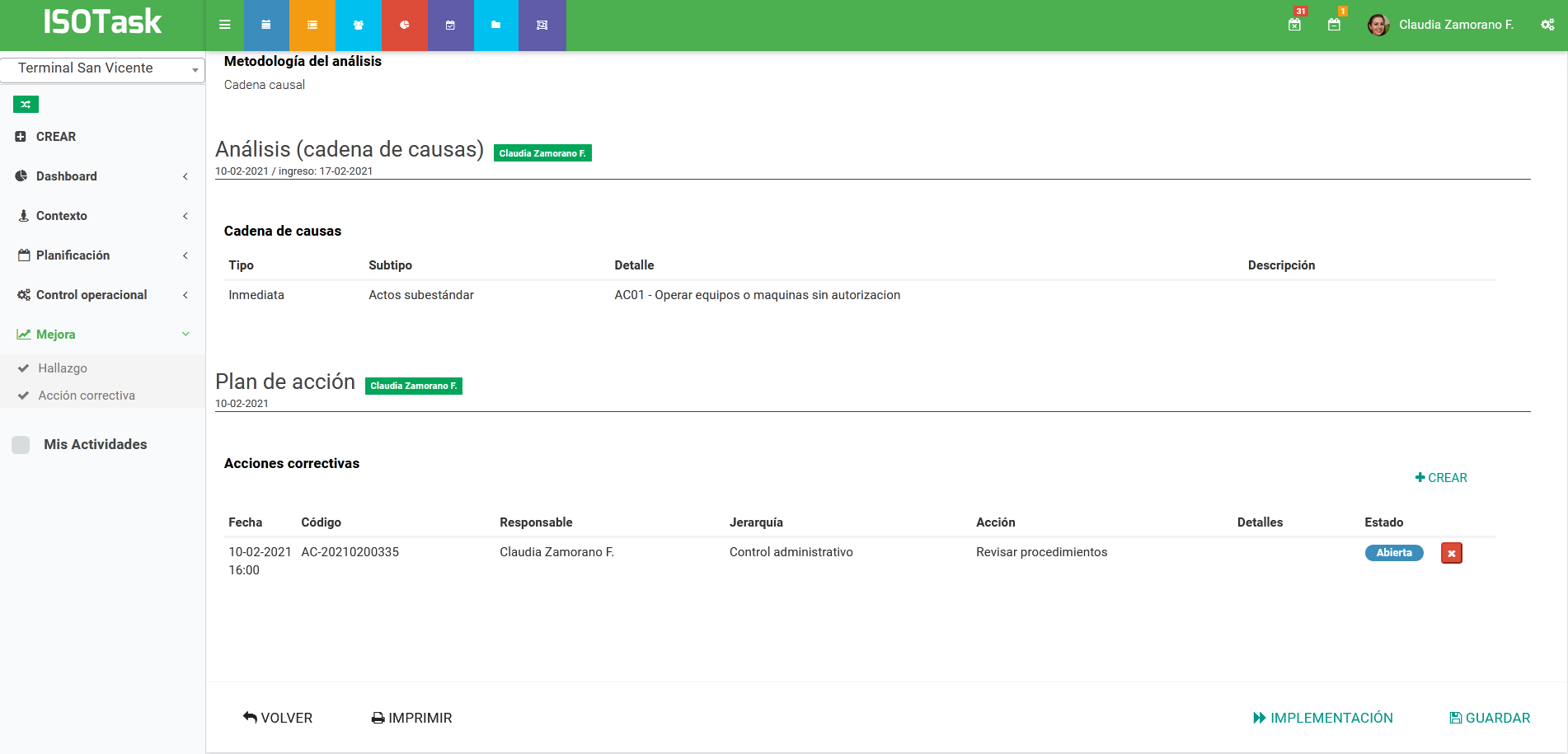Delete corrective action with red X button
Image resolution: width=1568 pixels, height=754 pixels.
[x=1451, y=553]
